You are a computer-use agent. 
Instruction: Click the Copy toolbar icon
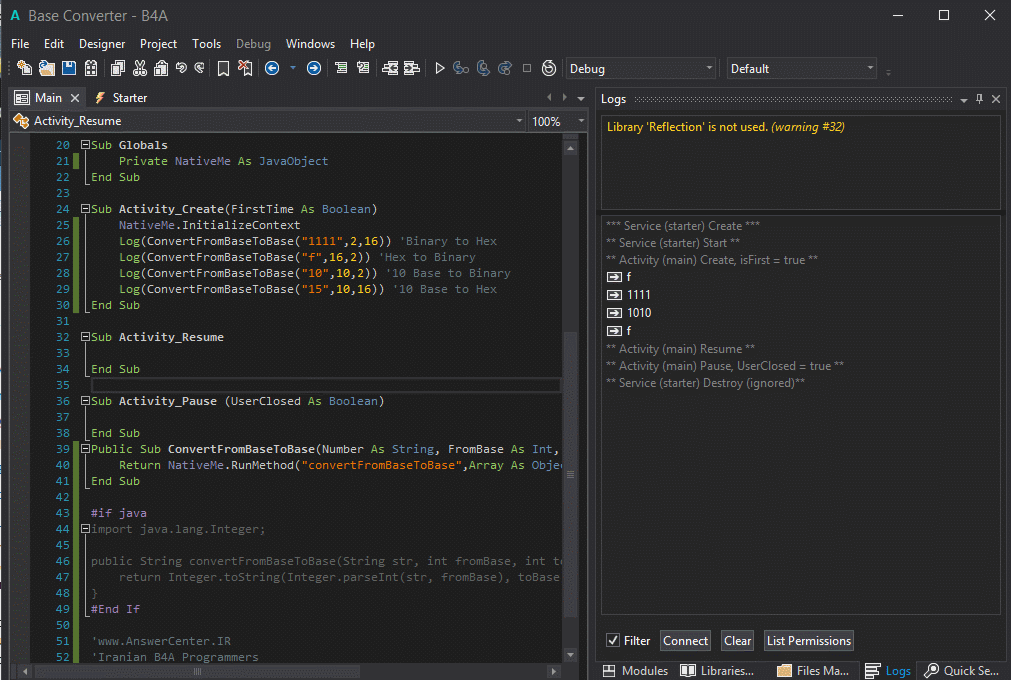[x=118, y=68]
